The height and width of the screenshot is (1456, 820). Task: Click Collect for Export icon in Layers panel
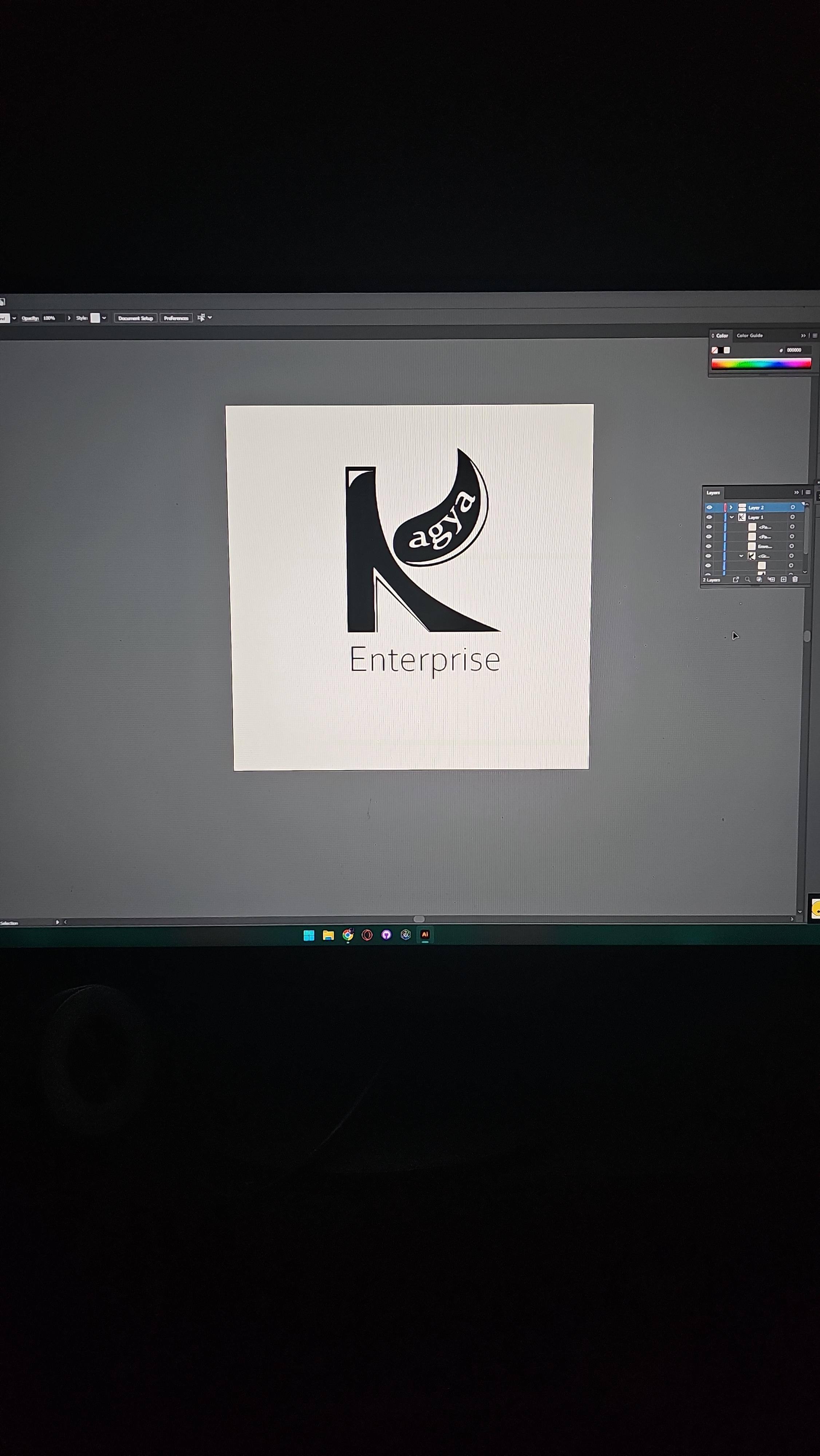click(x=736, y=579)
